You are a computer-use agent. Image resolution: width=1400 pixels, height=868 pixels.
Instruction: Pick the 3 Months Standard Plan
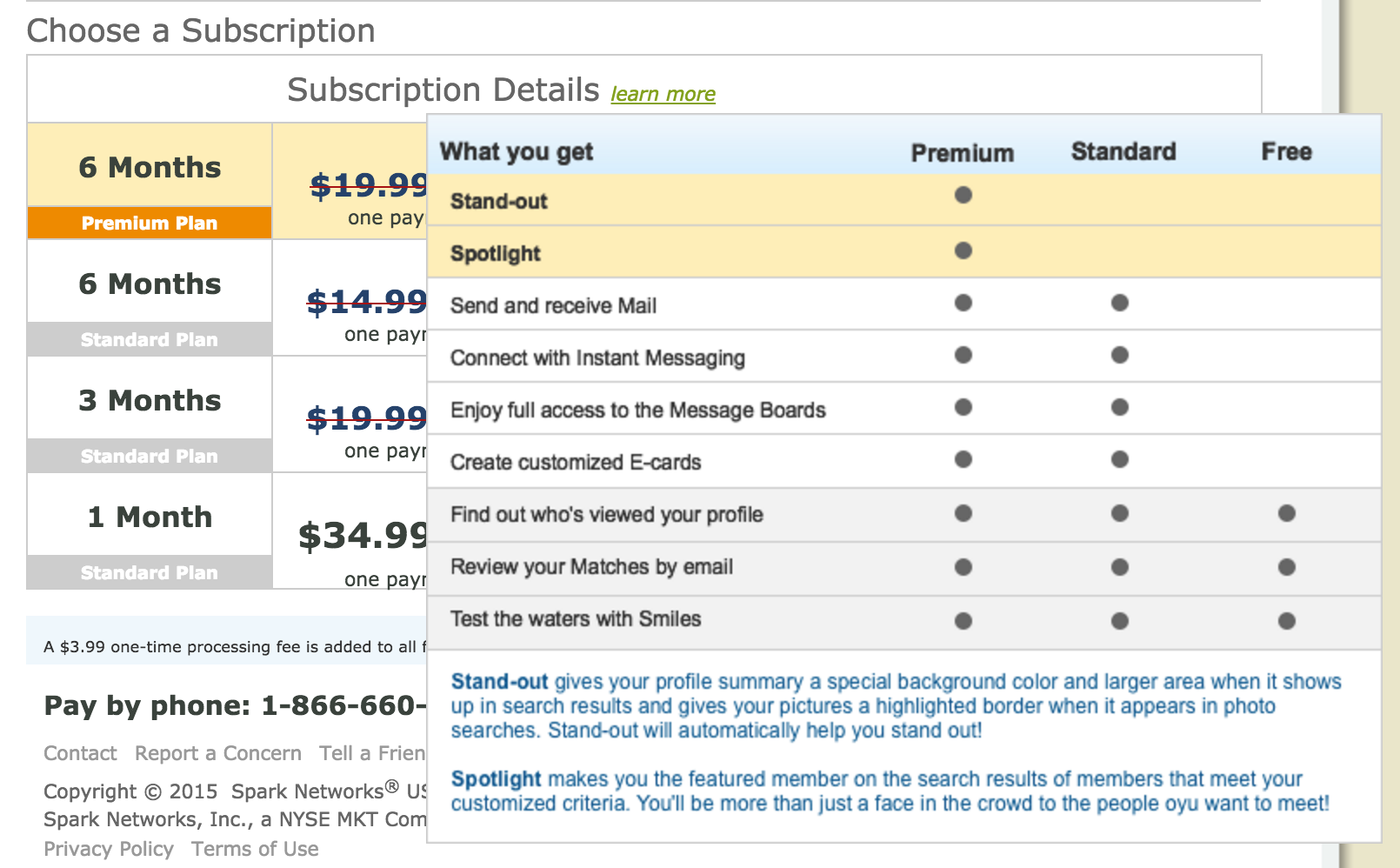150,414
